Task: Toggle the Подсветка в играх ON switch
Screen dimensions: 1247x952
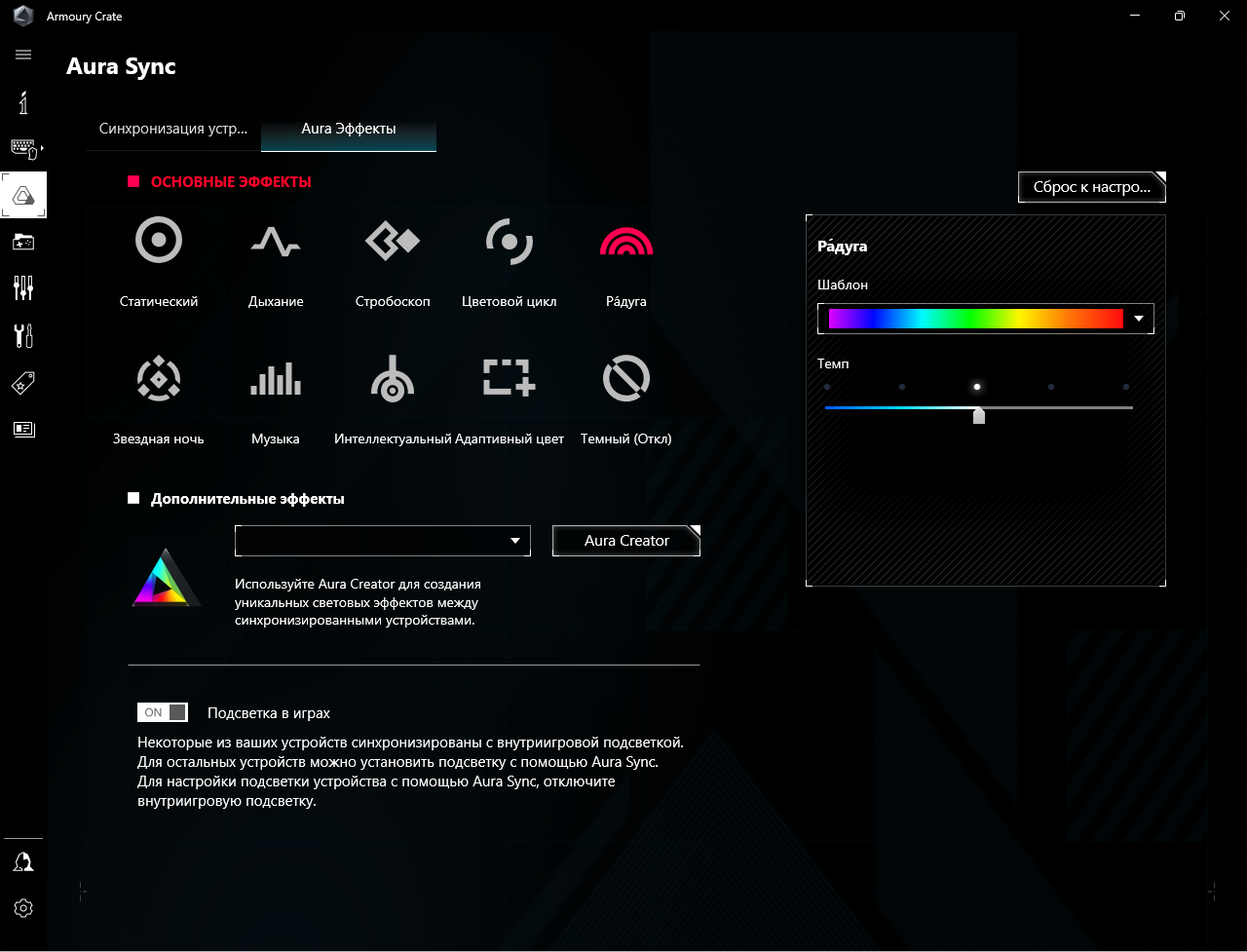Action: coord(163,712)
